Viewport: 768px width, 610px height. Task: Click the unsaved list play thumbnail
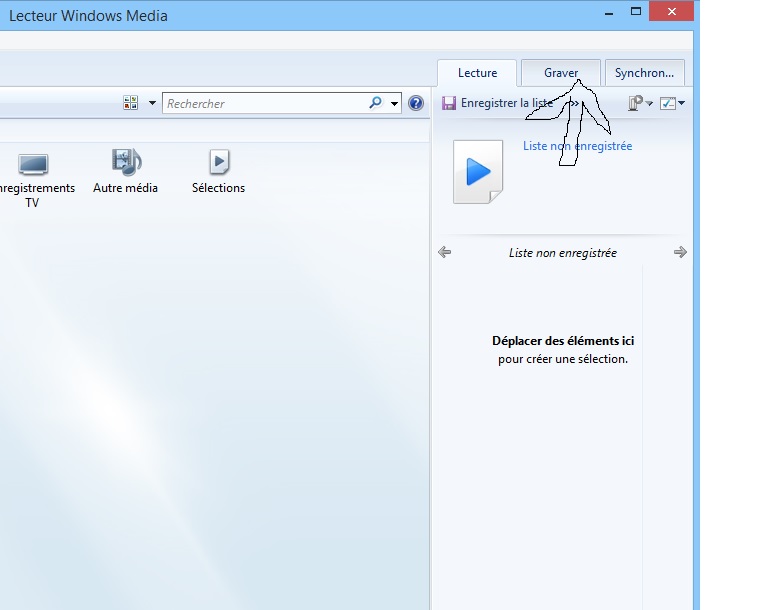(478, 172)
